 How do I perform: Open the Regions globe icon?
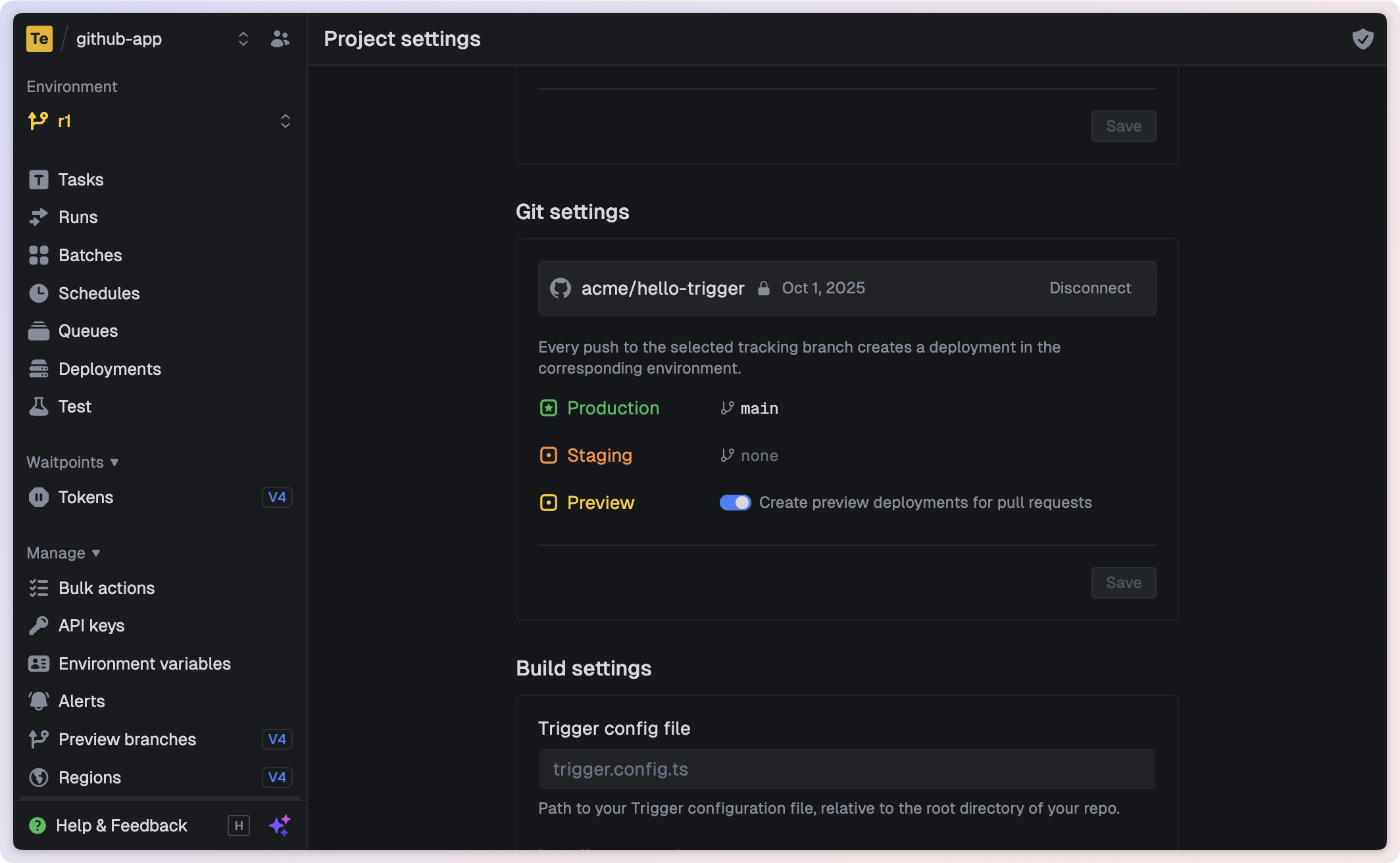click(39, 777)
